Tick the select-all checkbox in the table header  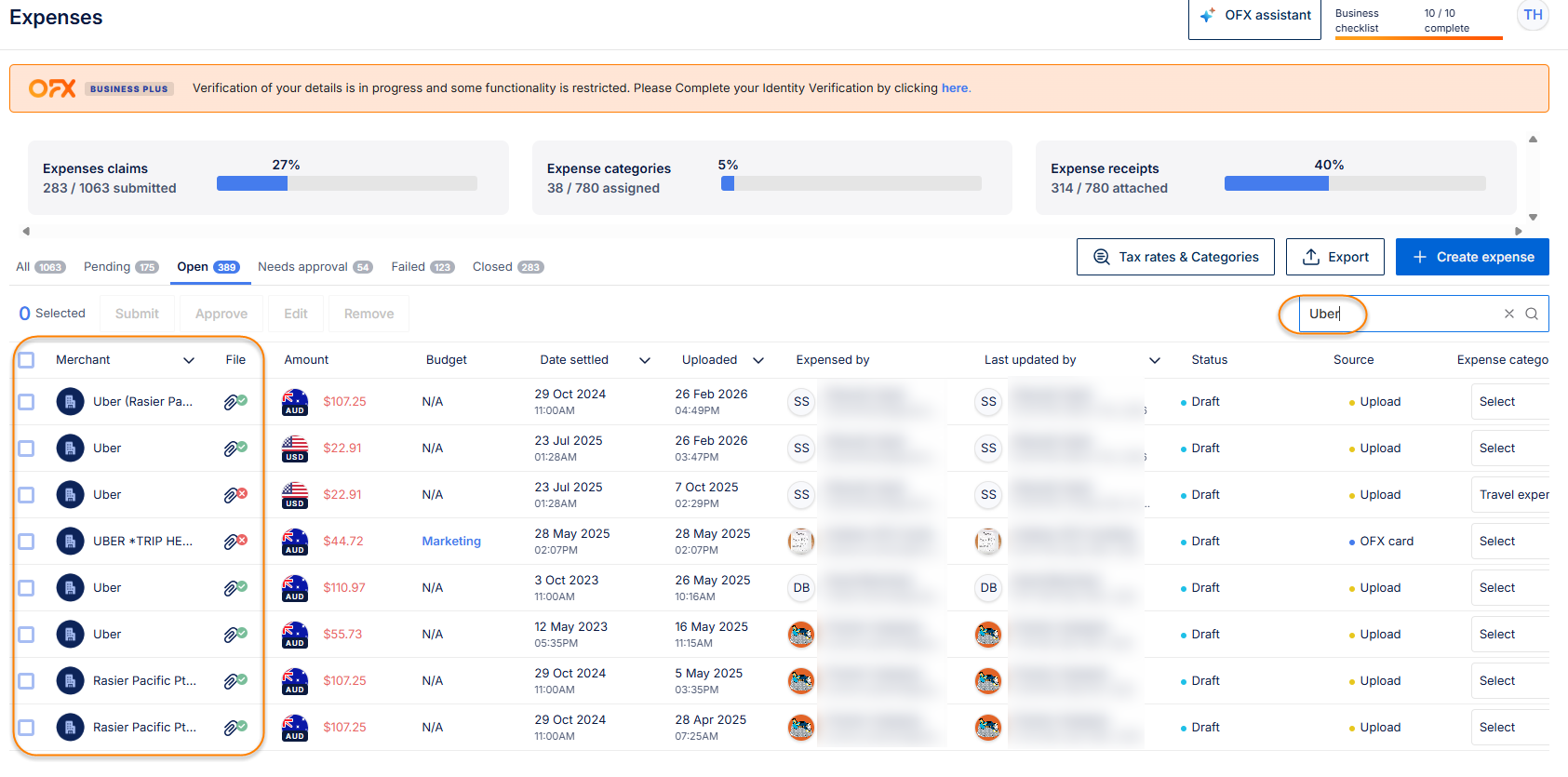[26, 360]
